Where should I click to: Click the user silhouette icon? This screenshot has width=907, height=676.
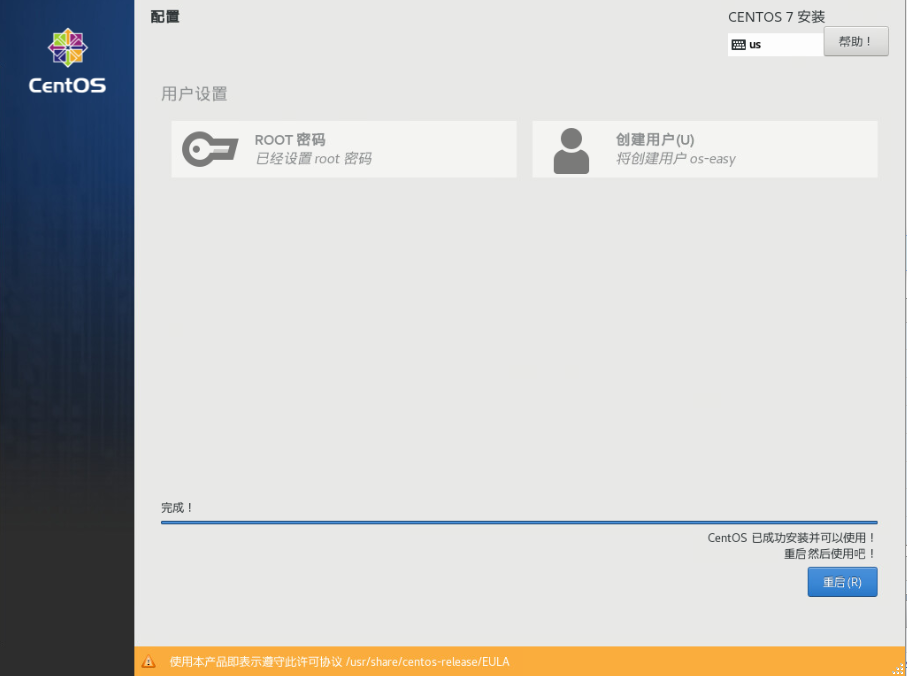point(571,150)
